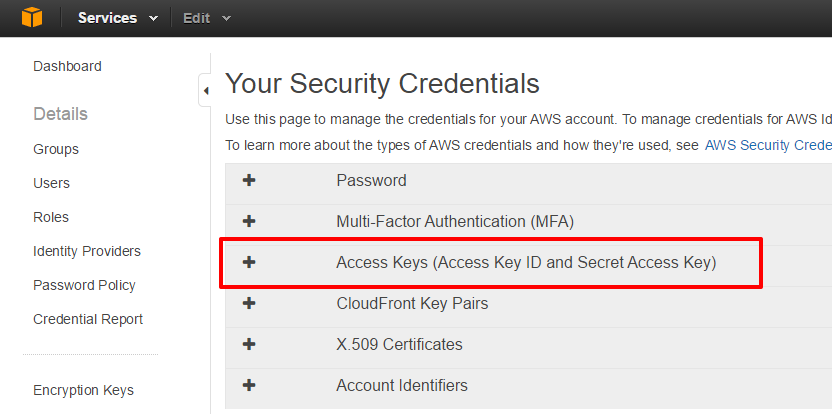Go to Users in the sidebar
The height and width of the screenshot is (414, 832).
[51, 183]
